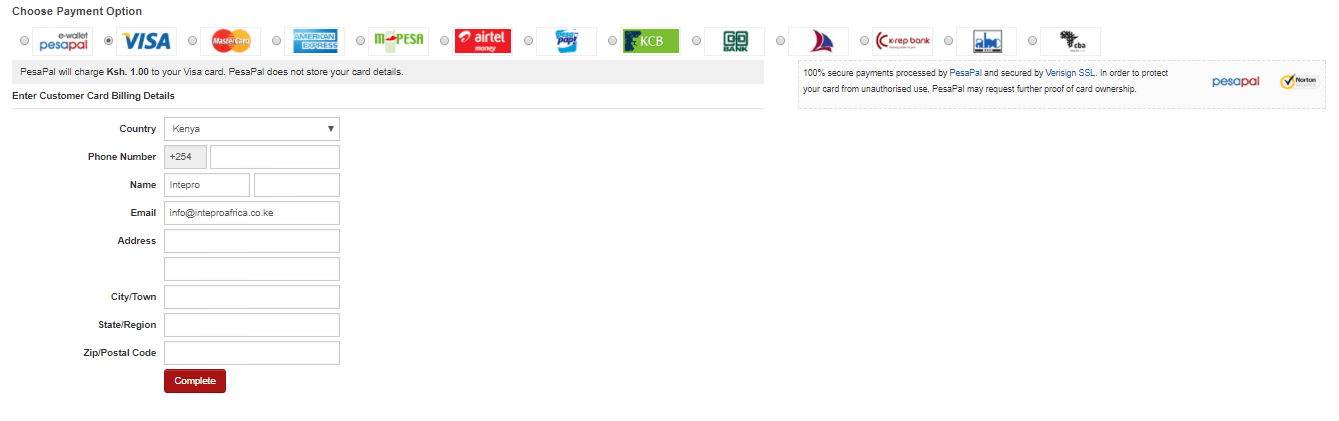Click the first name field containing Intepro
Screen dimensions: 1339x421
pos(207,185)
